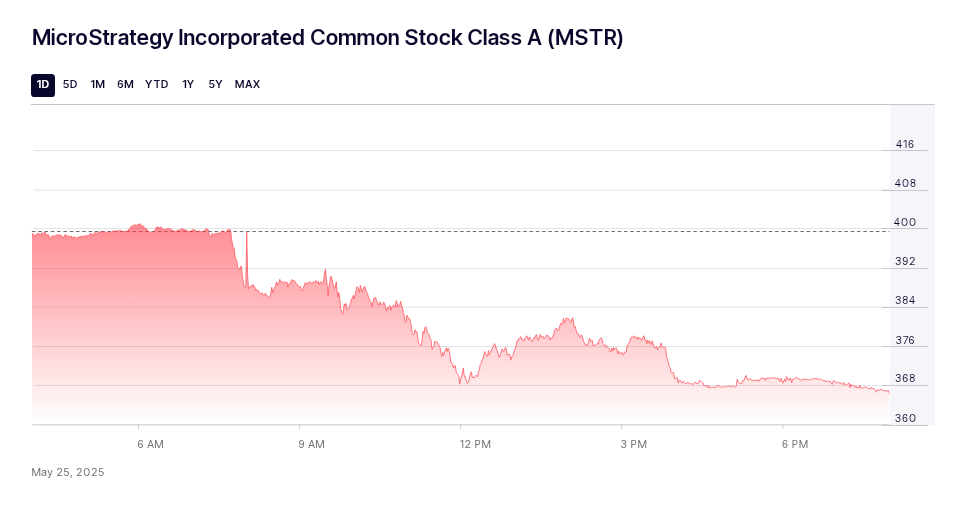Click the May 25, 2025 date label
This screenshot has height=509, width=964.
[x=68, y=472]
